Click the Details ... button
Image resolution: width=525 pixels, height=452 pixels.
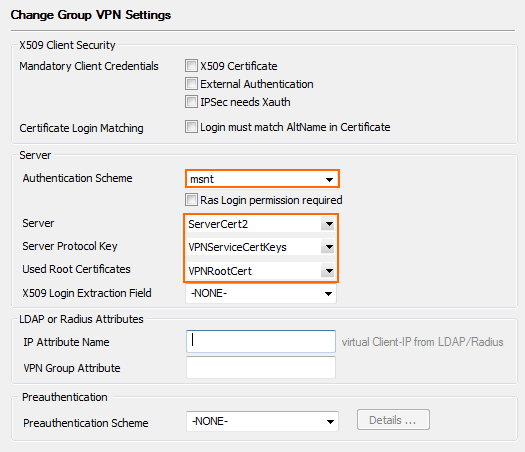pos(393,420)
